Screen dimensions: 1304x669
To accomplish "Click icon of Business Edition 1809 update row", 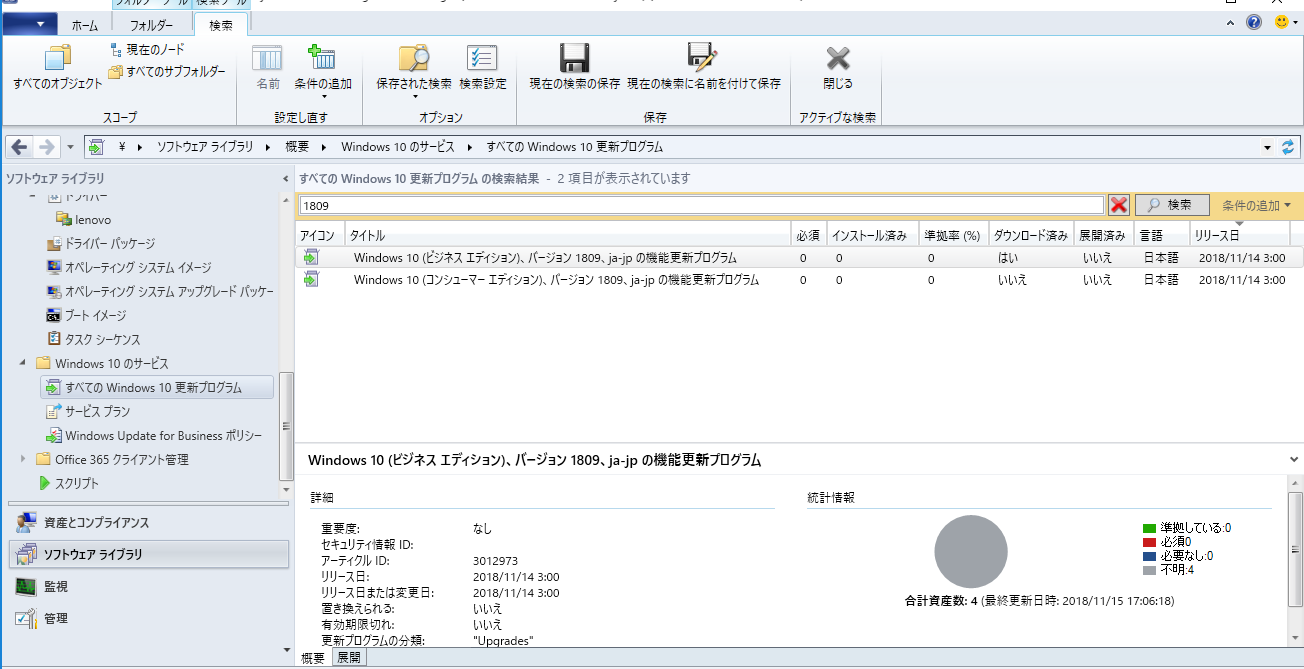I will point(311,257).
